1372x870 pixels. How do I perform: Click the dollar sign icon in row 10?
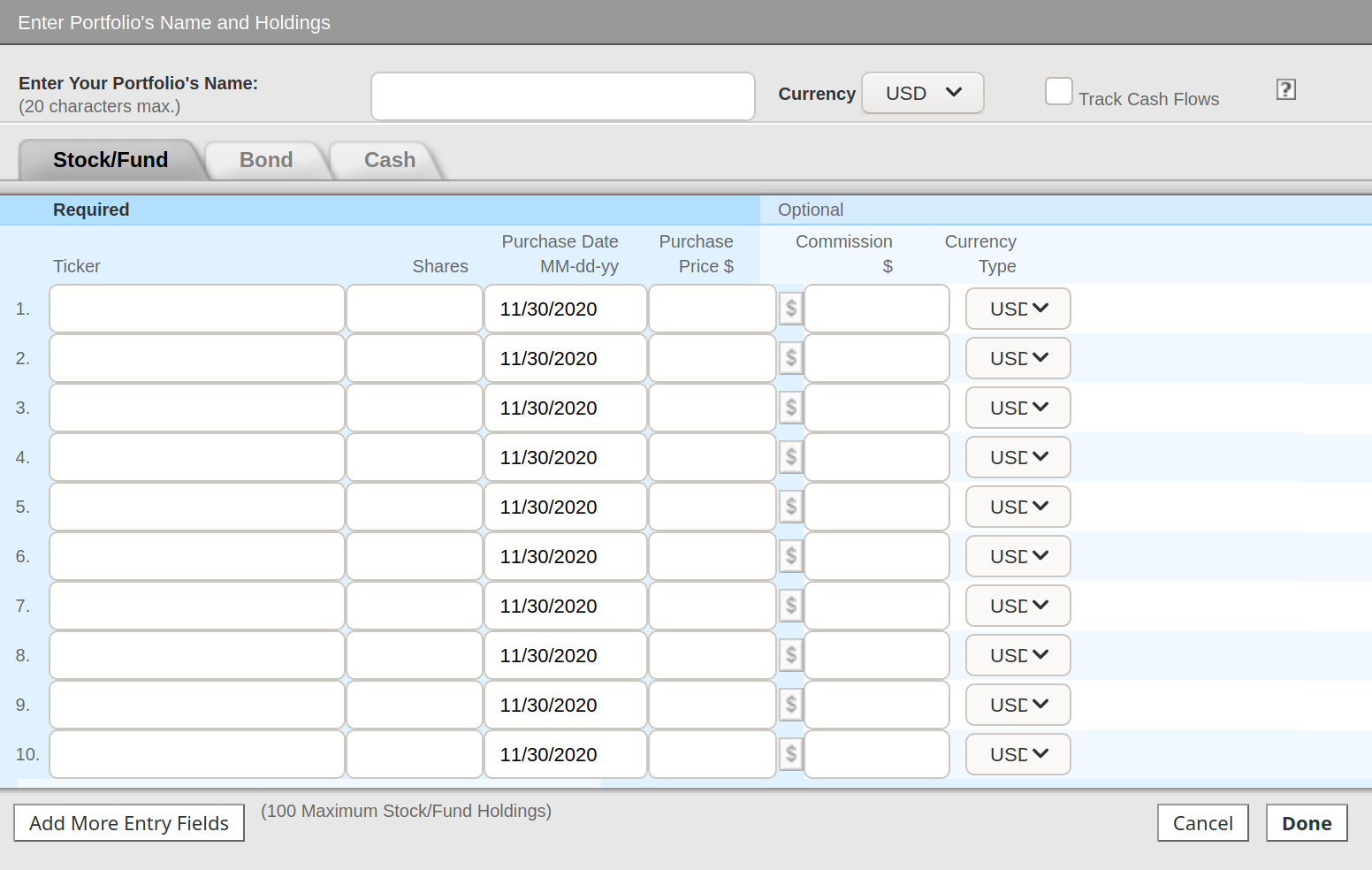[791, 754]
